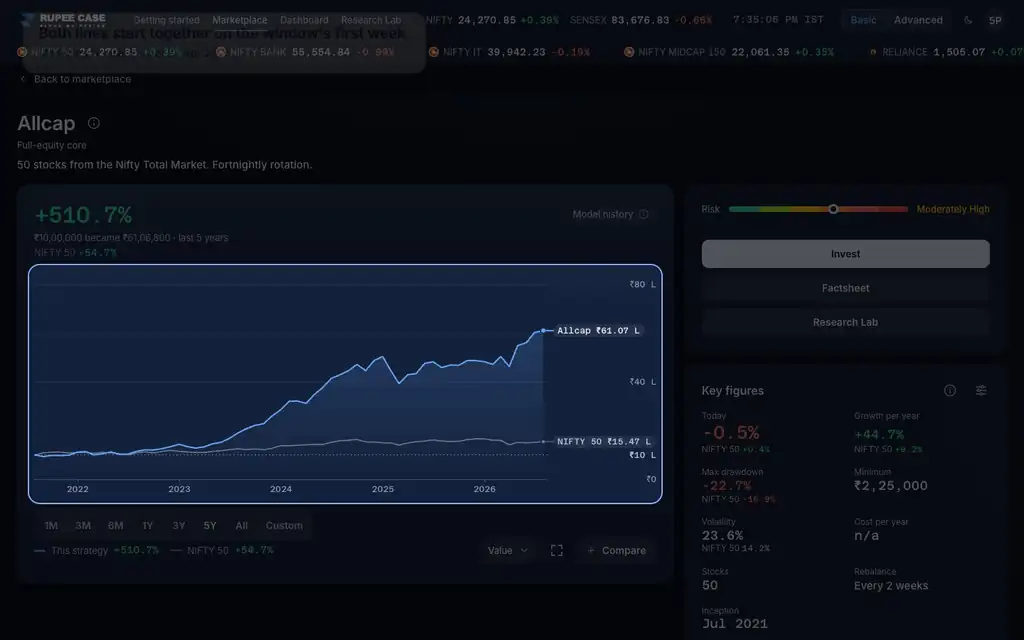Click the Compare button

coord(616,551)
